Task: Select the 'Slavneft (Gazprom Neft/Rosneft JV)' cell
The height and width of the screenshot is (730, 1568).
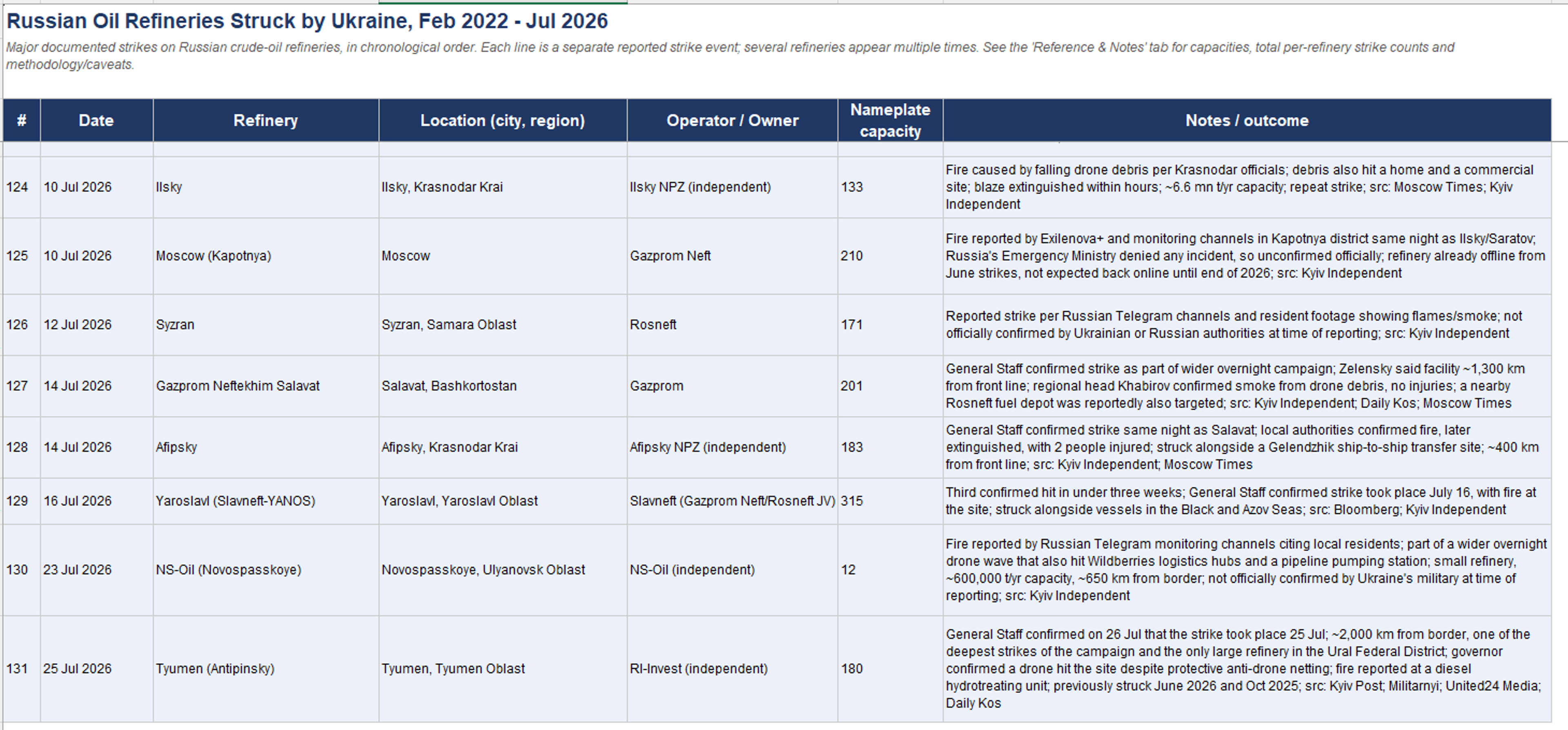Action: [732, 501]
